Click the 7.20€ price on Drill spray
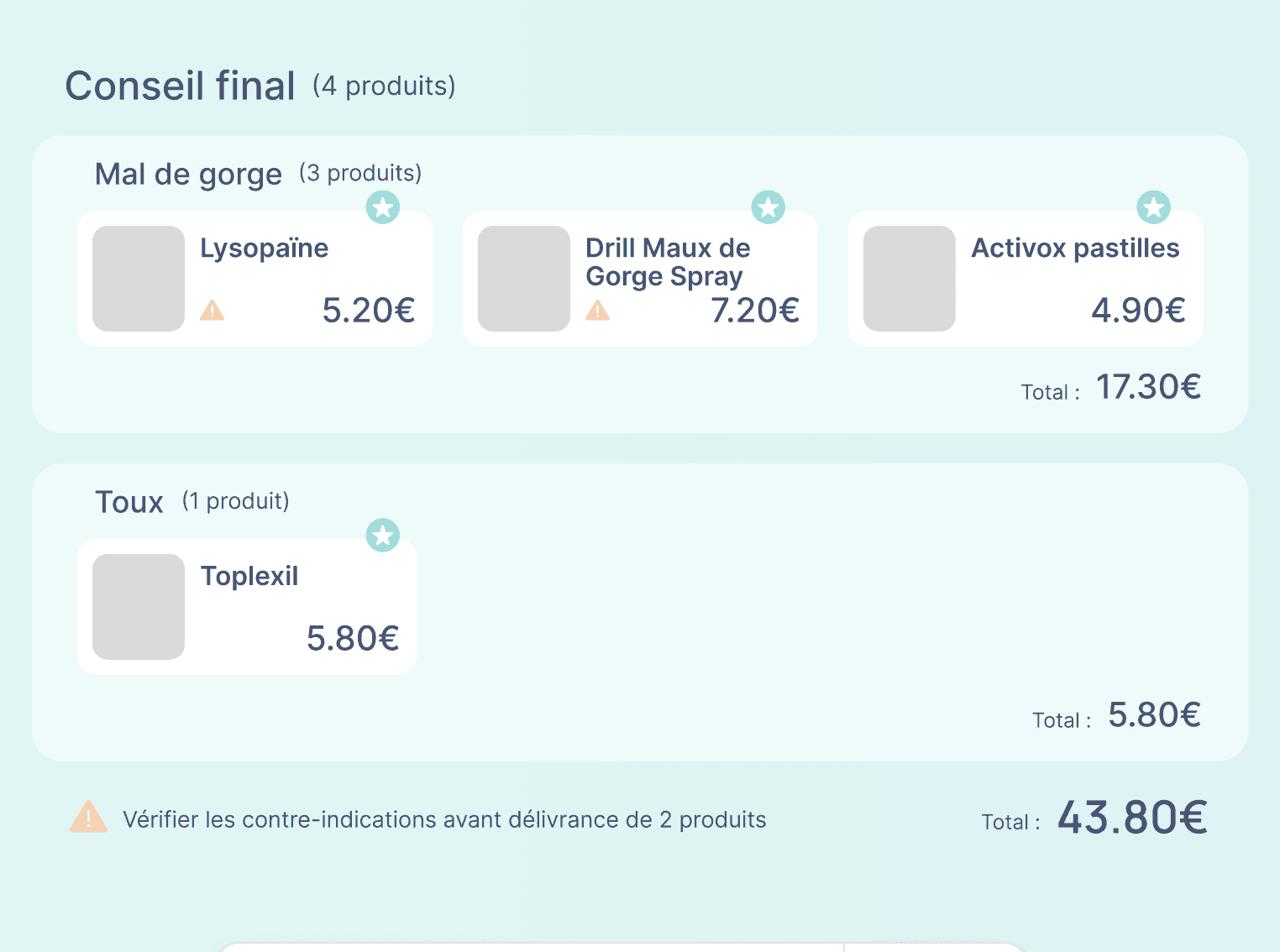 click(754, 311)
